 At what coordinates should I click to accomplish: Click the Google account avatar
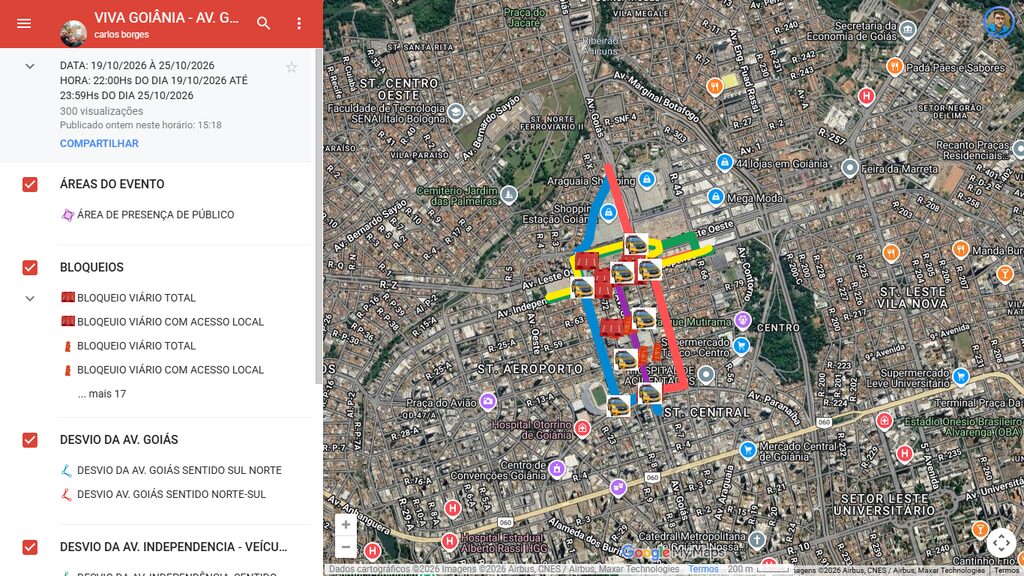998,22
